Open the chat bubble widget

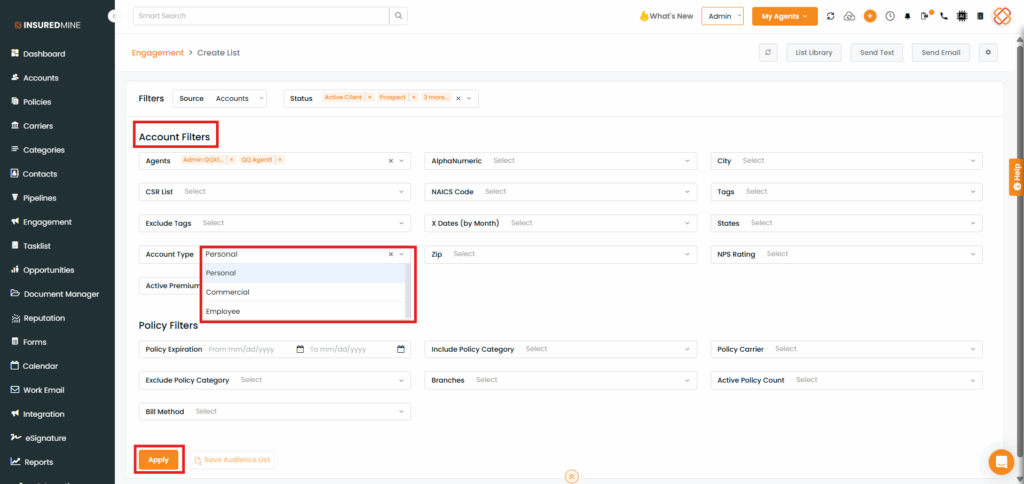pyautogui.click(x=1000, y=461)
